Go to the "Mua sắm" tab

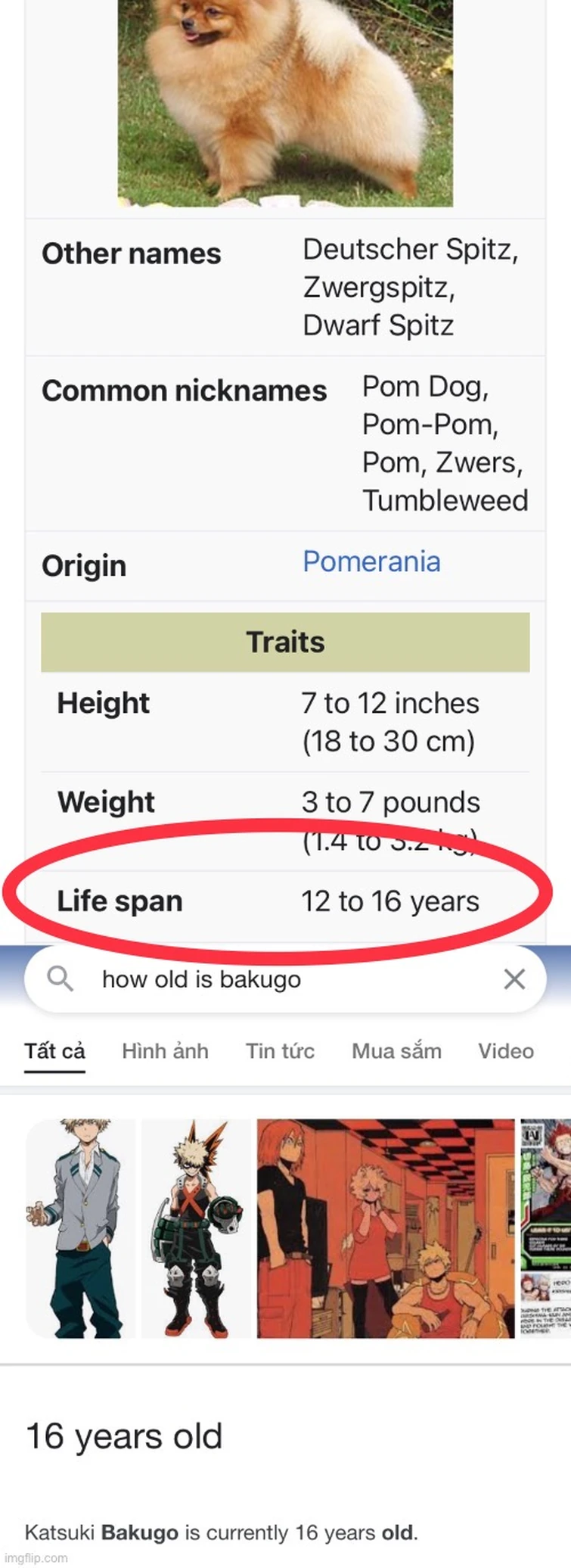396,1050
